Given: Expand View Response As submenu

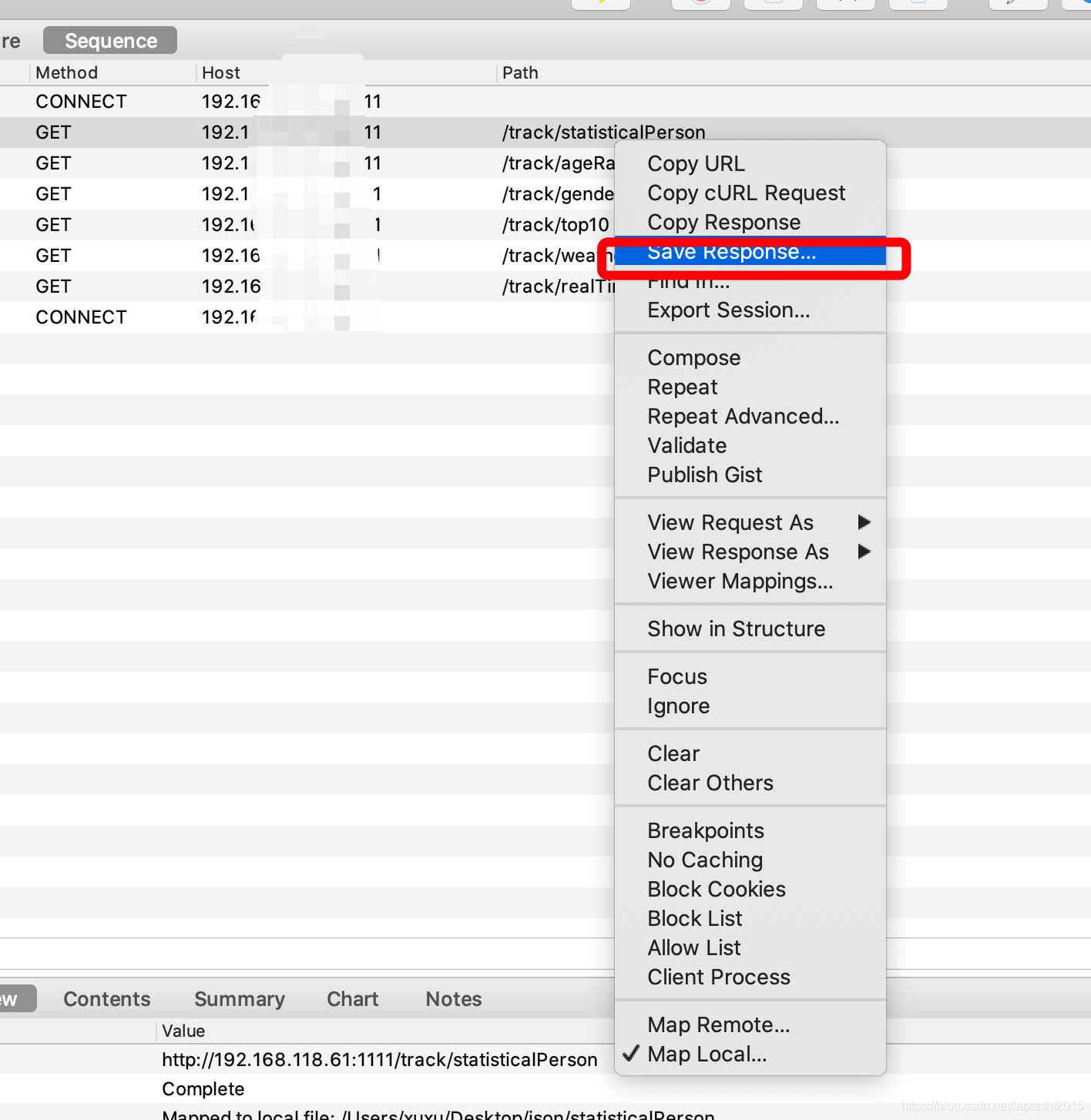Looking at the screenshot, I should (x=750, y=552).
